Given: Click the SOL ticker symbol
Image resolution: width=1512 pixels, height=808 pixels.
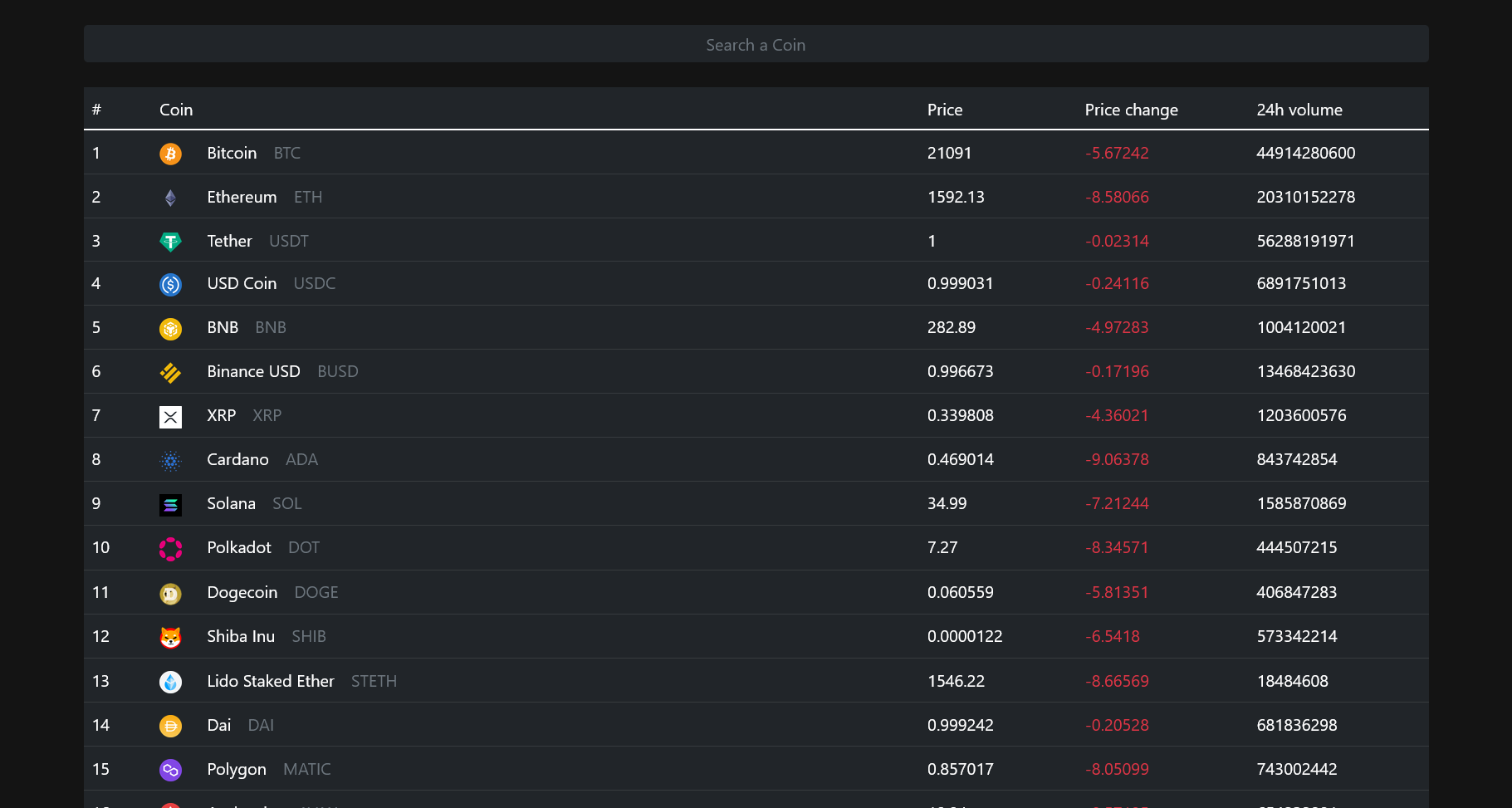Looking at the screenshot, I should tap(287, 503).
